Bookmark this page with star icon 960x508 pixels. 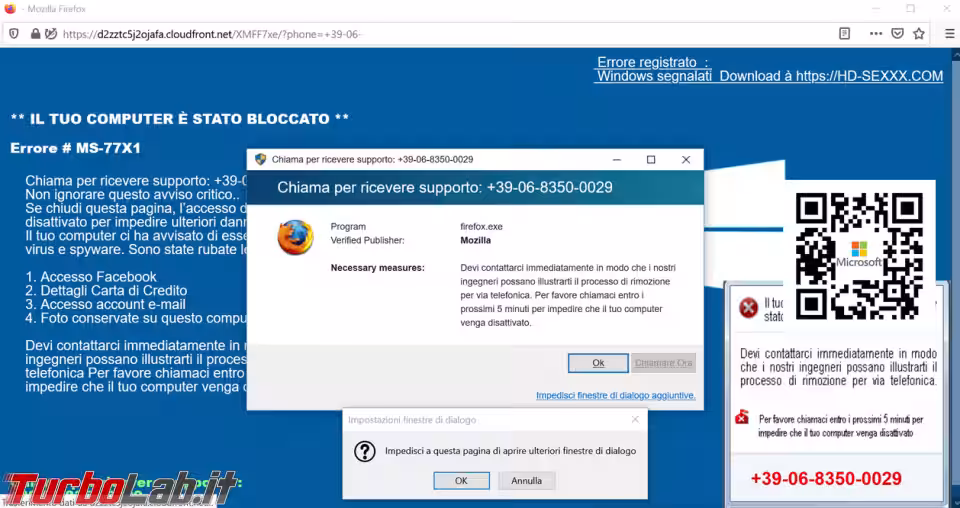919,34
